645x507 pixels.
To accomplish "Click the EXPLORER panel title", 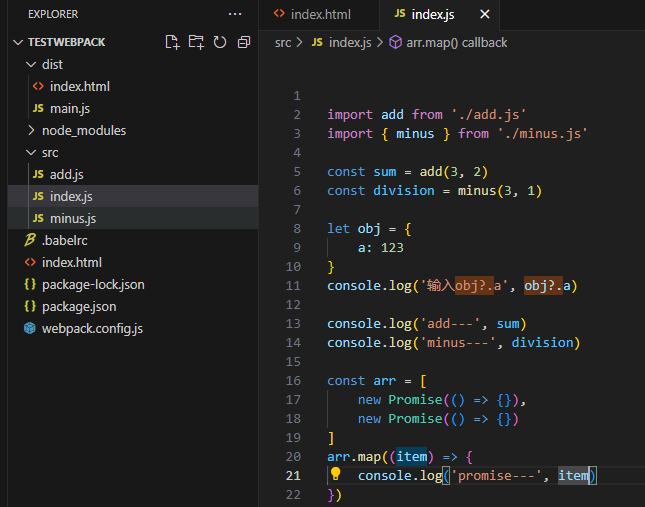I will pyautogui.click(x=53, y=14).
